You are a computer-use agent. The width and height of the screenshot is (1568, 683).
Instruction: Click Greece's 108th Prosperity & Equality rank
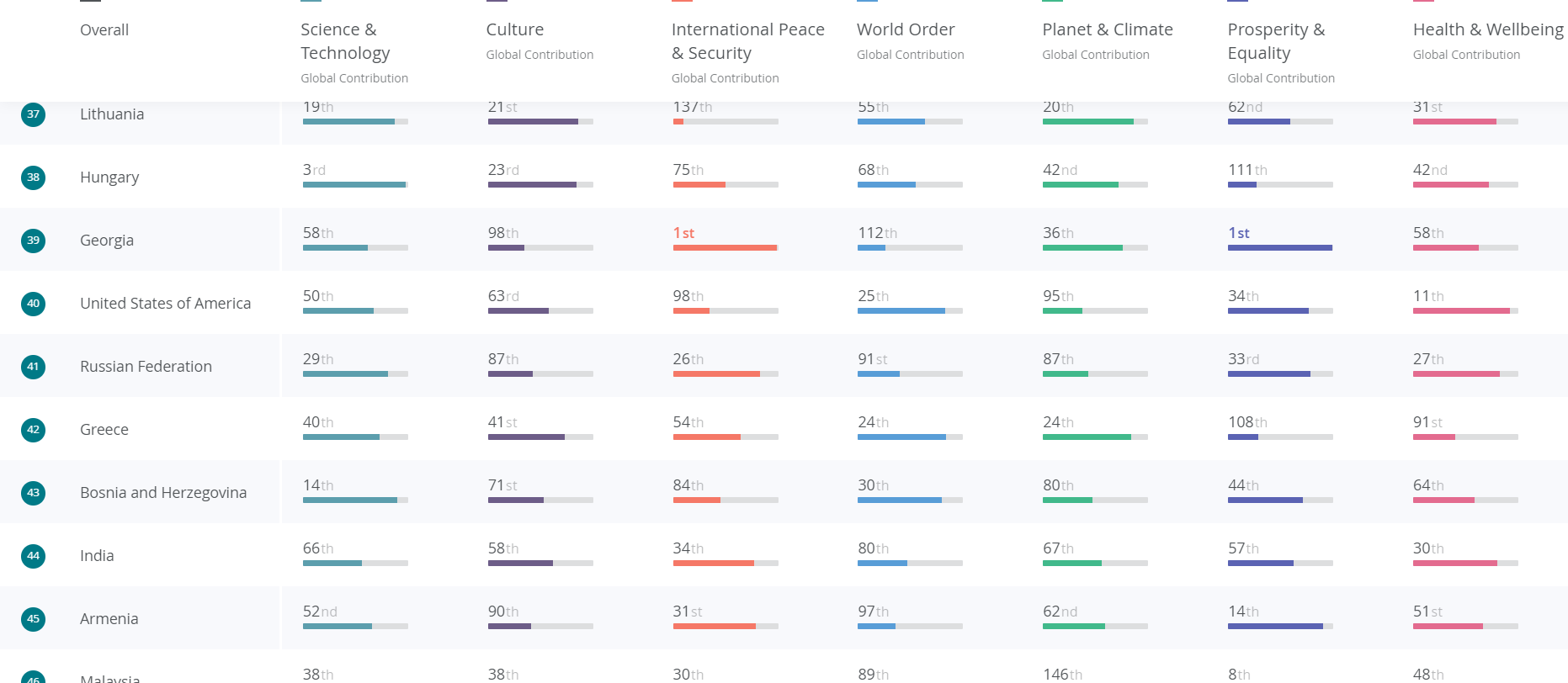1247,422
